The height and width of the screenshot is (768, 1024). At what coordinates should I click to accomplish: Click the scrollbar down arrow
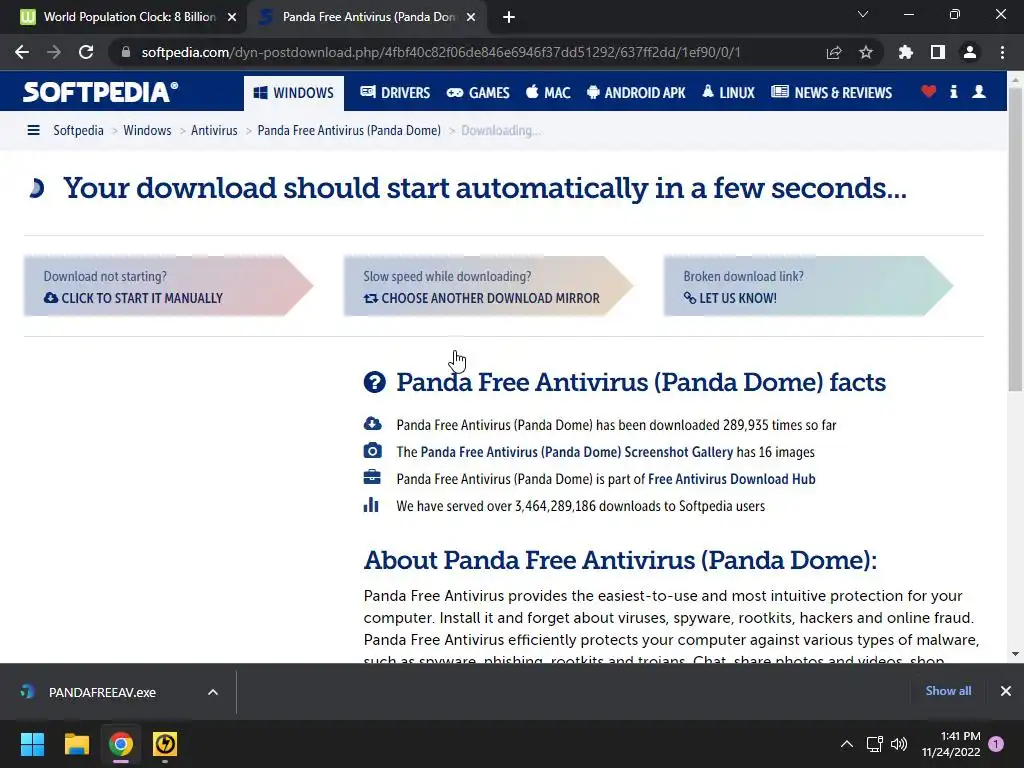pos(1015,654)
